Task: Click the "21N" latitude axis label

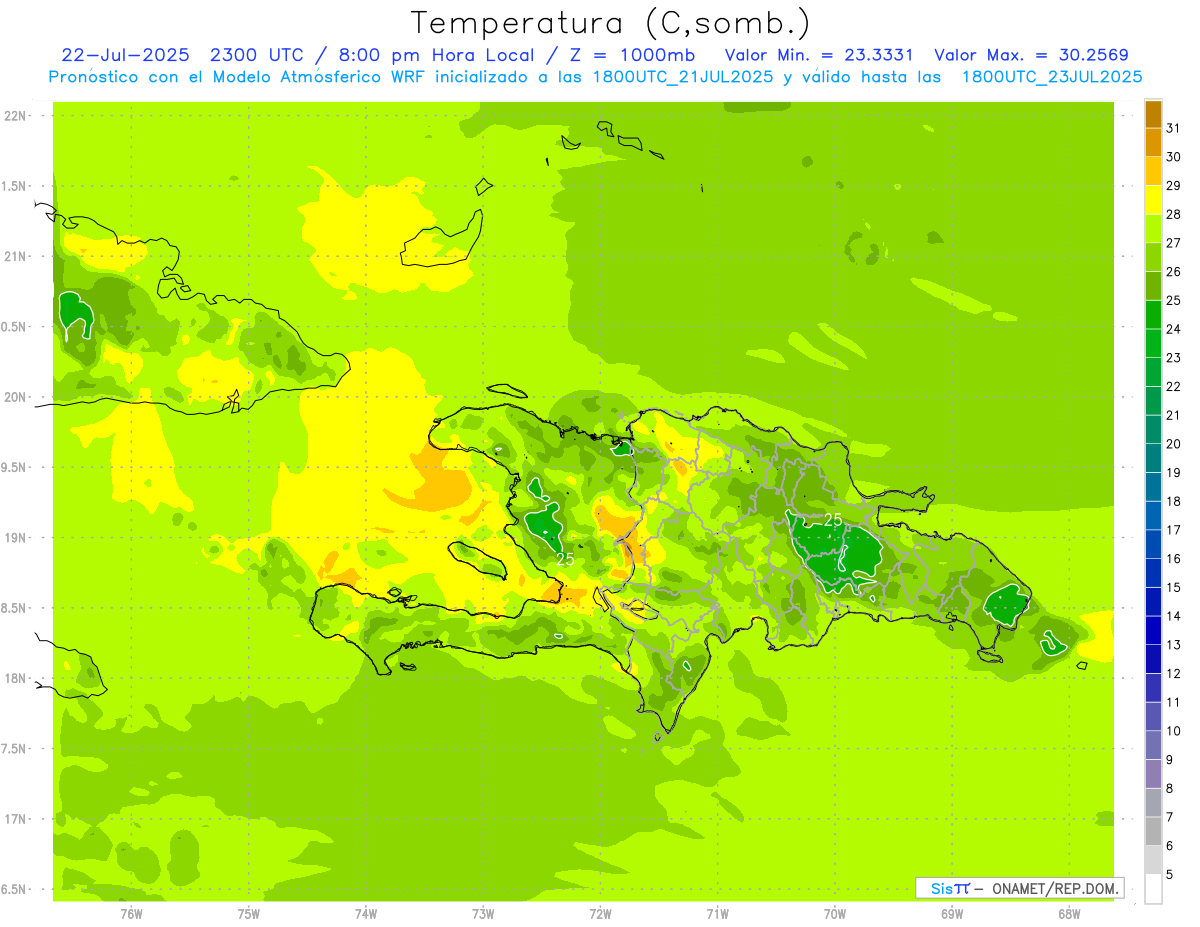Action: click(x=15, y=256)
